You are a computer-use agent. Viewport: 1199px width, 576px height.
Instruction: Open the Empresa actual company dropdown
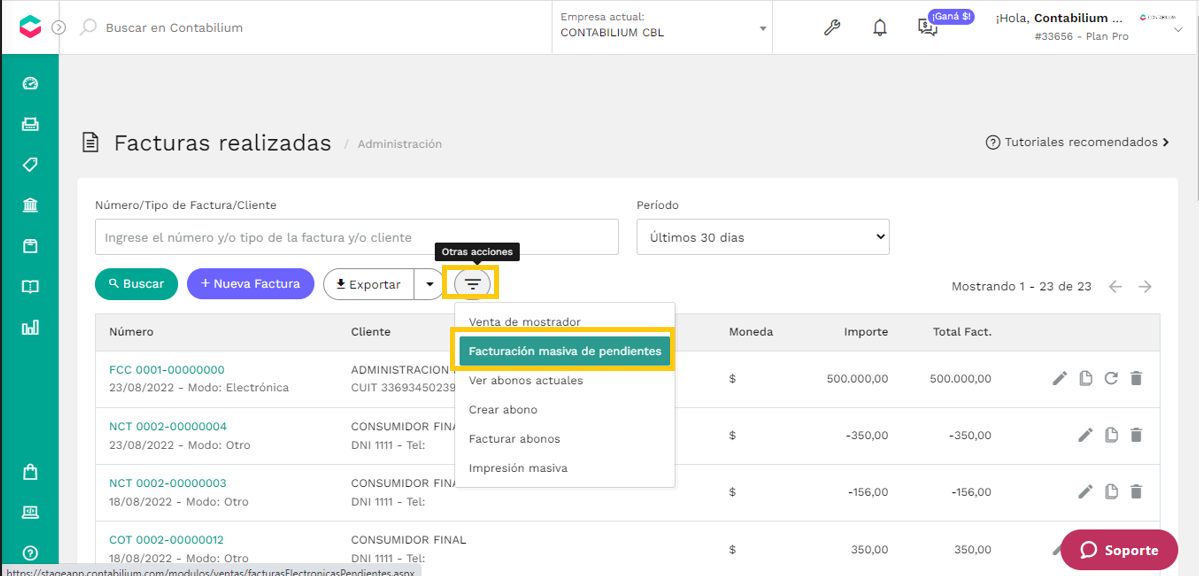(x=662, y=28)
